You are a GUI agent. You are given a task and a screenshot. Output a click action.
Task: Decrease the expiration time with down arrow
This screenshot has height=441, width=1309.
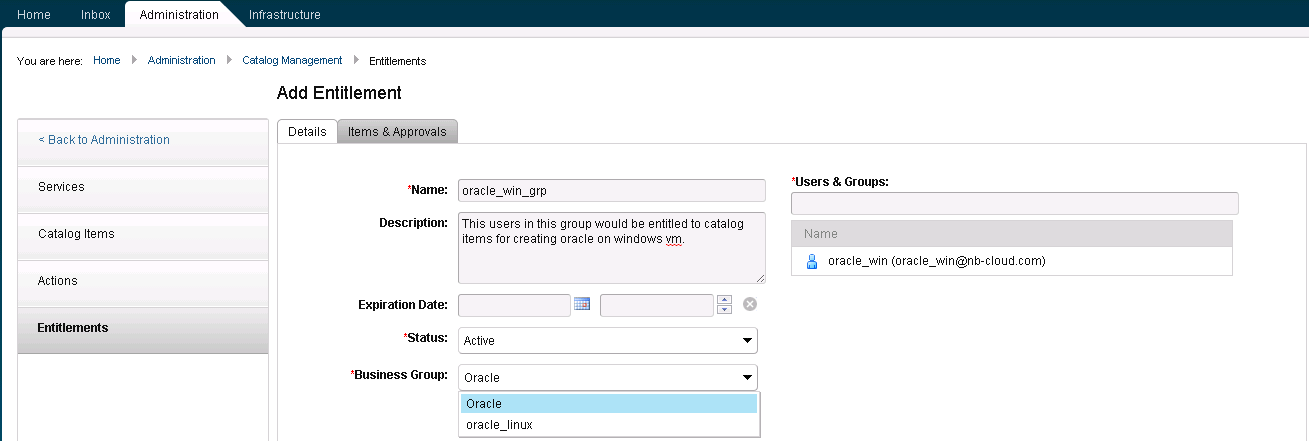point(725,310)
